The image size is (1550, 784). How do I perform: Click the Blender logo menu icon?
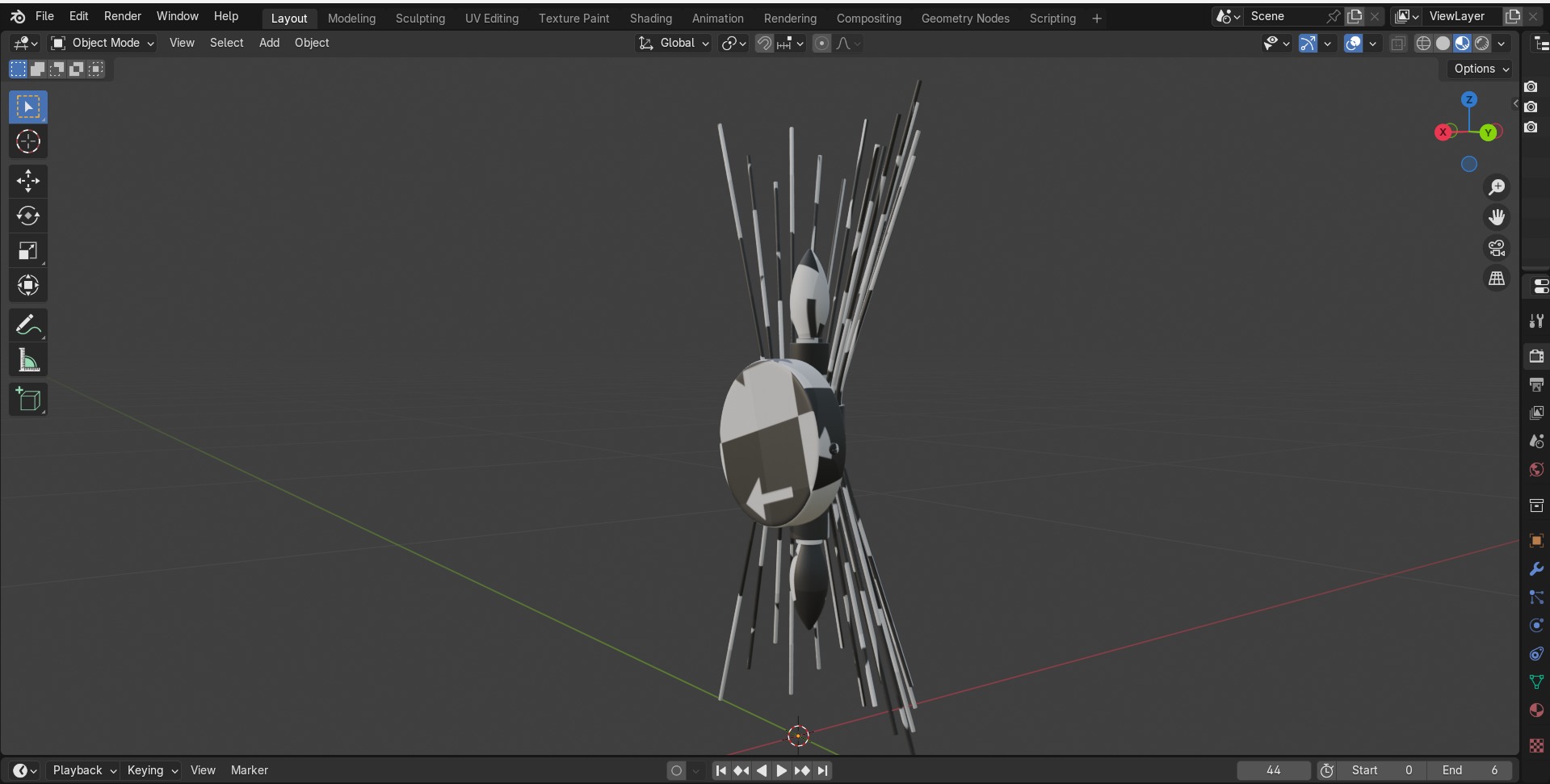[x=18, y=16]
